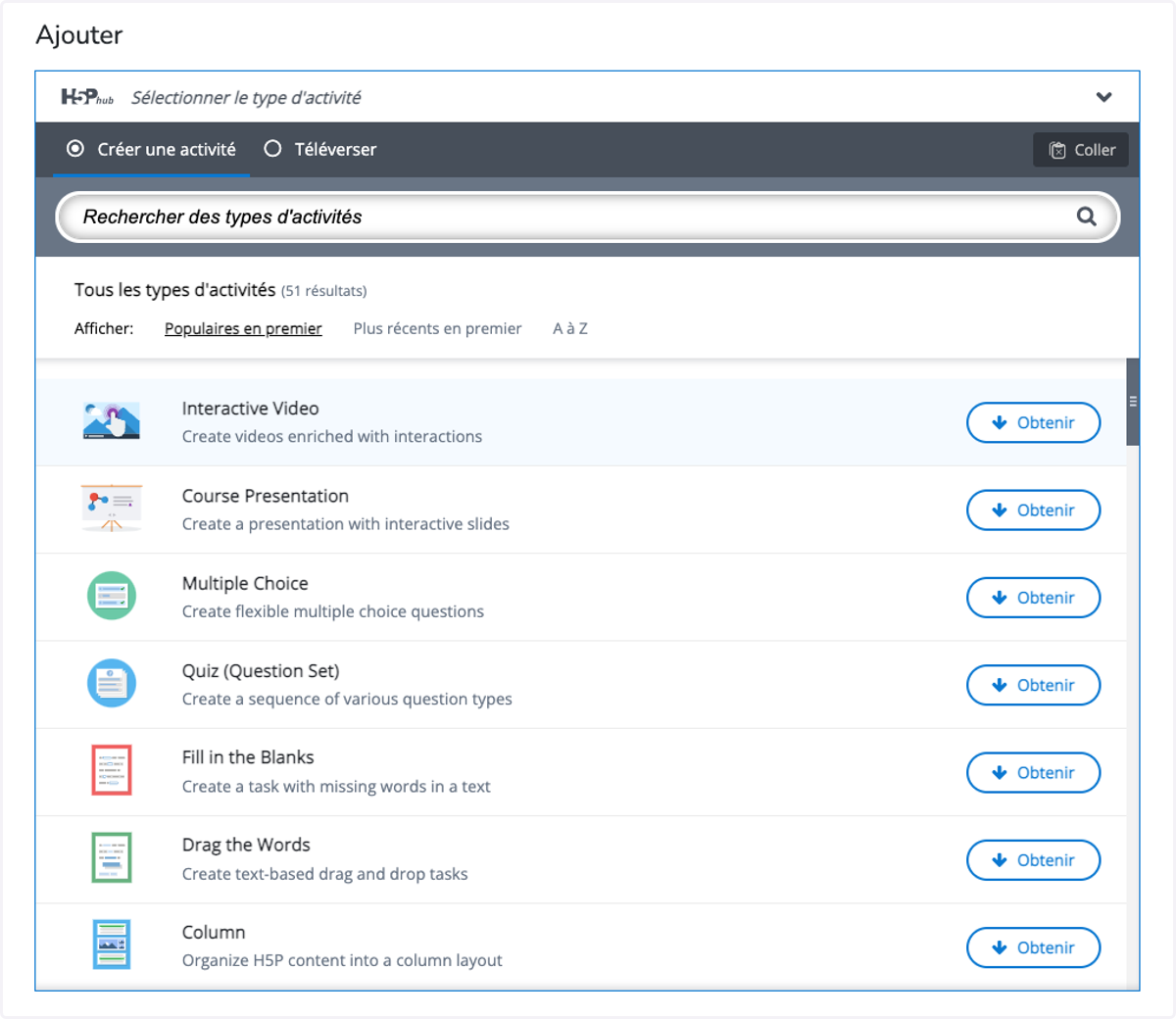Click the magnifying glass search icon

pos(1086,217)
